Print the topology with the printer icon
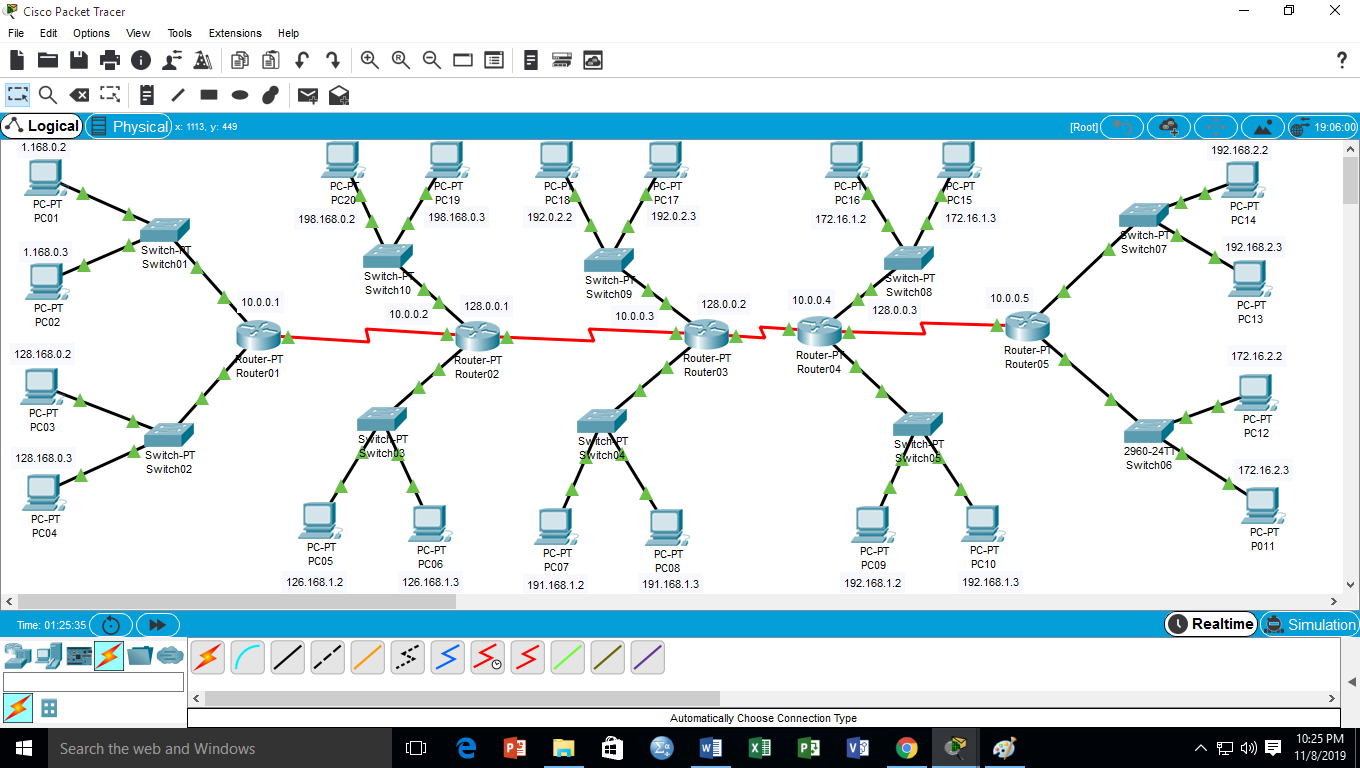 (110, 61)
